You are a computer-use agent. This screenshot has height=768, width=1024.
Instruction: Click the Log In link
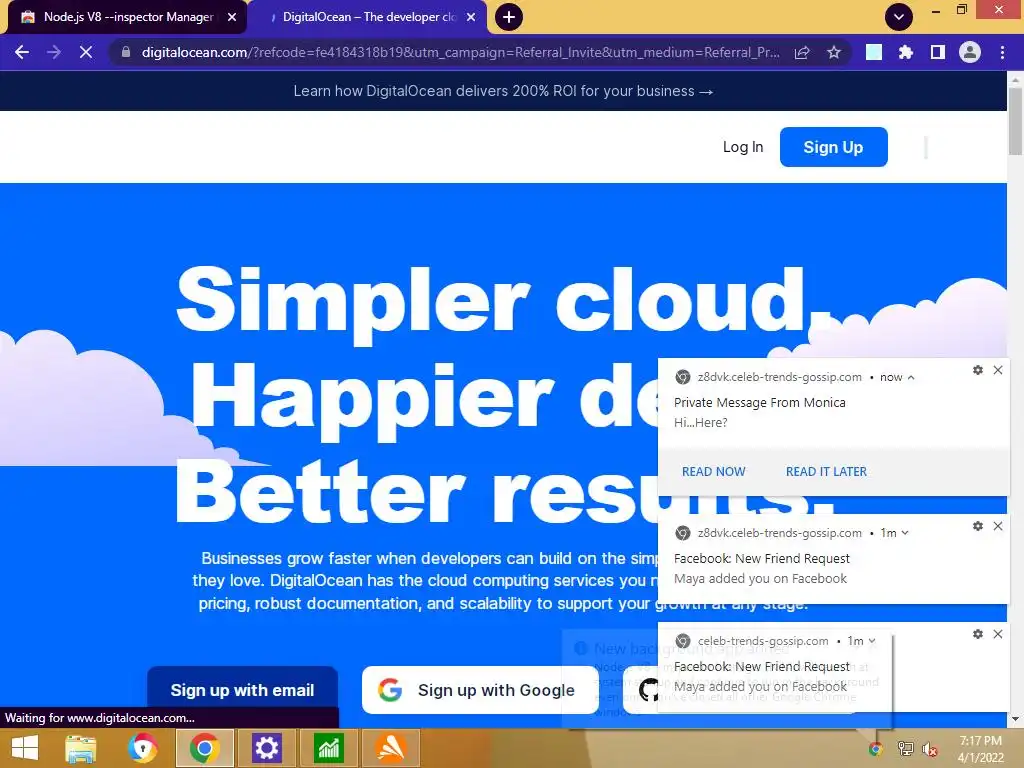pyautogui.click(x=743, y=147)
